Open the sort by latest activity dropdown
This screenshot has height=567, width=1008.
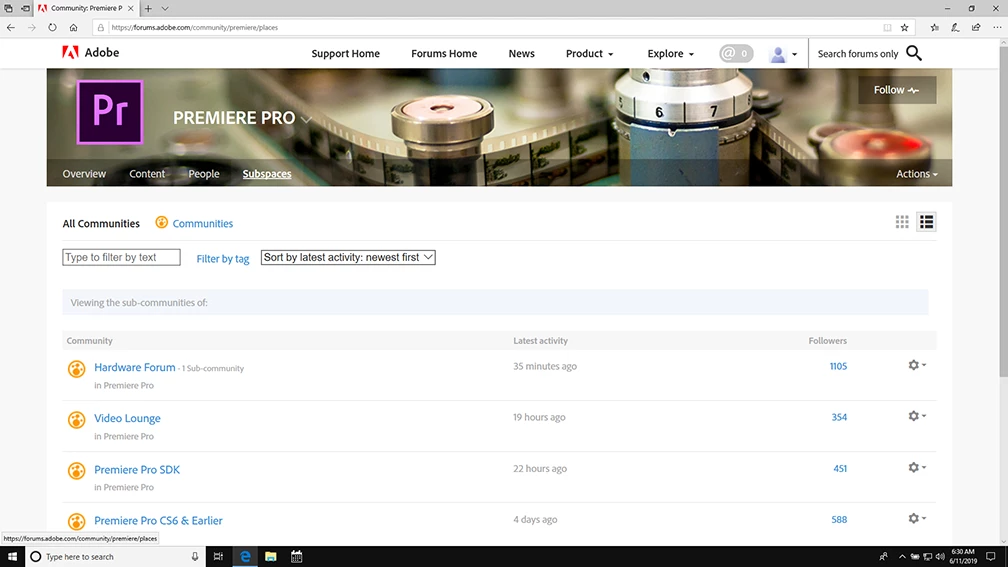[348, 257]
